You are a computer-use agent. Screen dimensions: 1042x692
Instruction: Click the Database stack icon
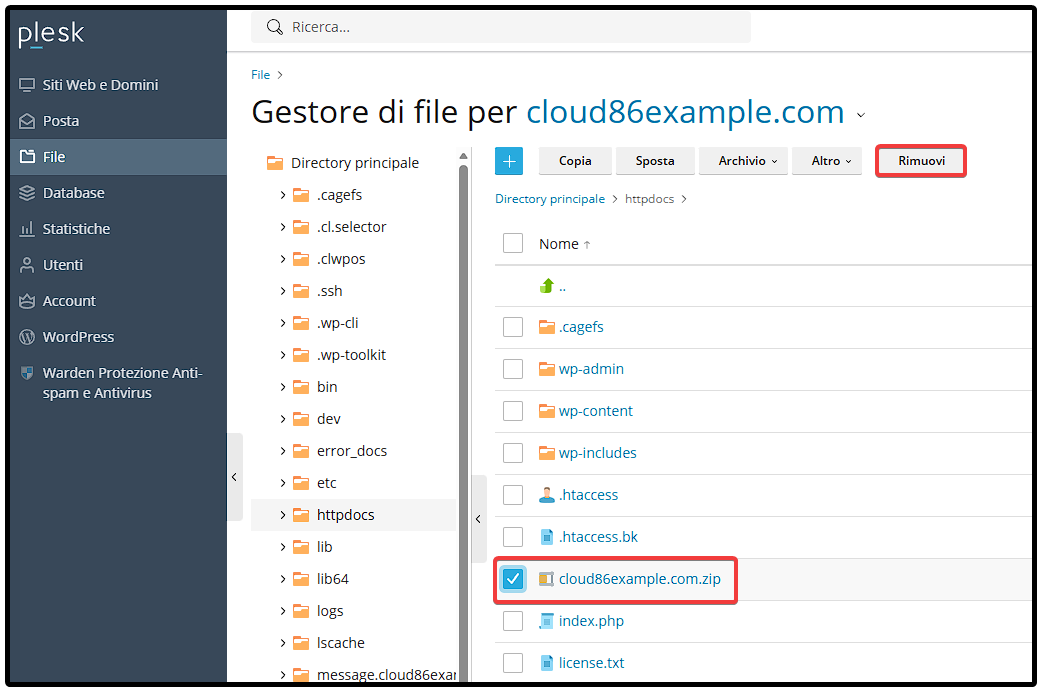pyautogui.click(x=27, y=193)
